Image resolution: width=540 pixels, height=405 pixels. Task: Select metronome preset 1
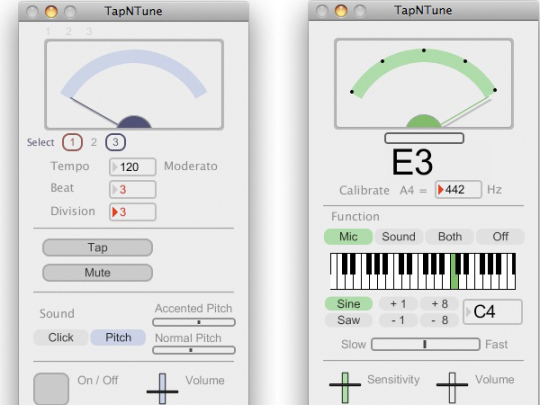click(72, 142)
